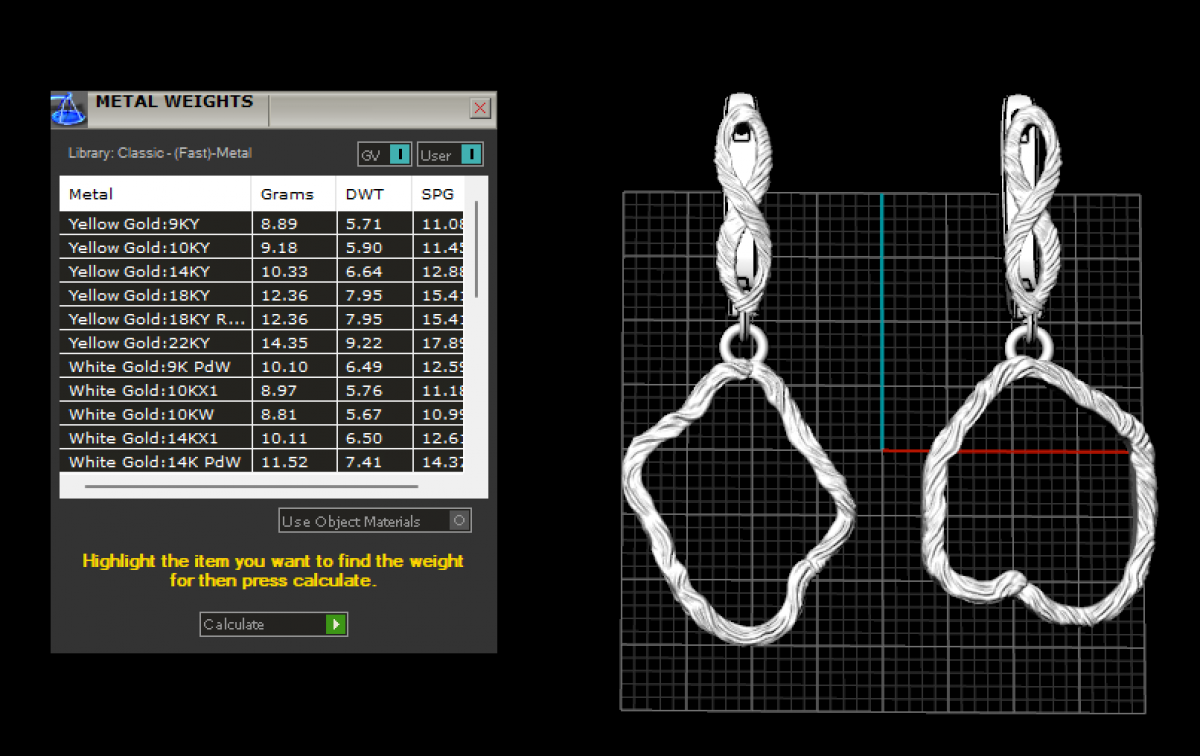Click the 5.76 DWT value
Viewport: 1200px width, 756px height.
[363, 390]
